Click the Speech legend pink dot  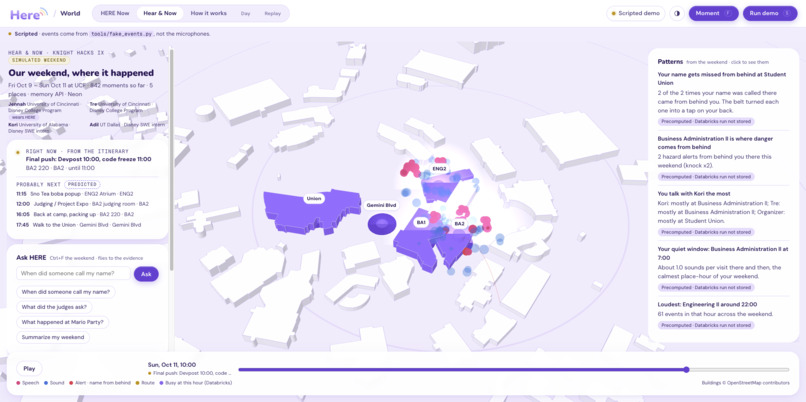[x=19, y=383]
